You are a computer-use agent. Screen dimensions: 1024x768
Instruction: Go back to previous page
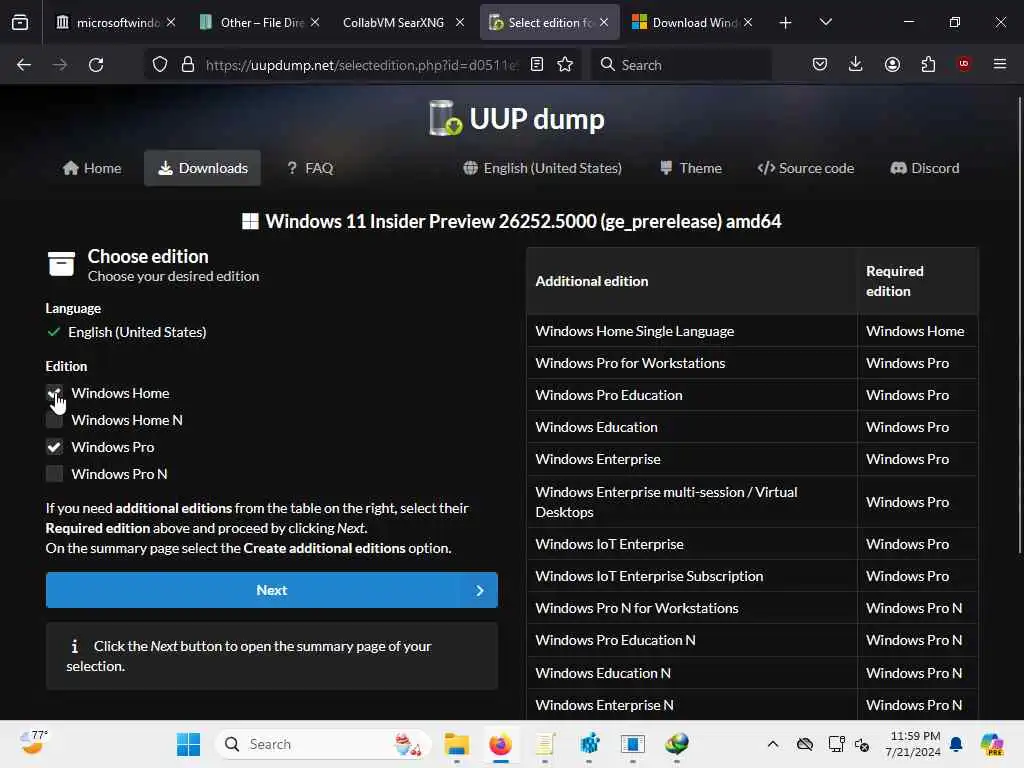coord(24,65)
